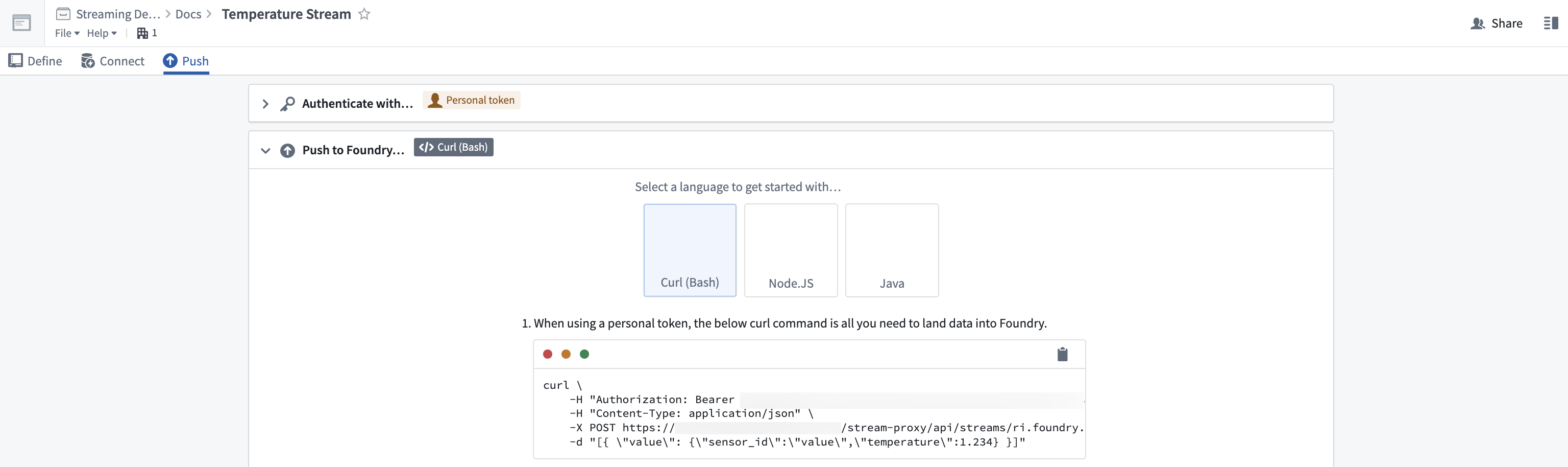Screen dimensions: 1568x467
Task: Expand the Authenticate with section
Action: click(x=265, y=104)
